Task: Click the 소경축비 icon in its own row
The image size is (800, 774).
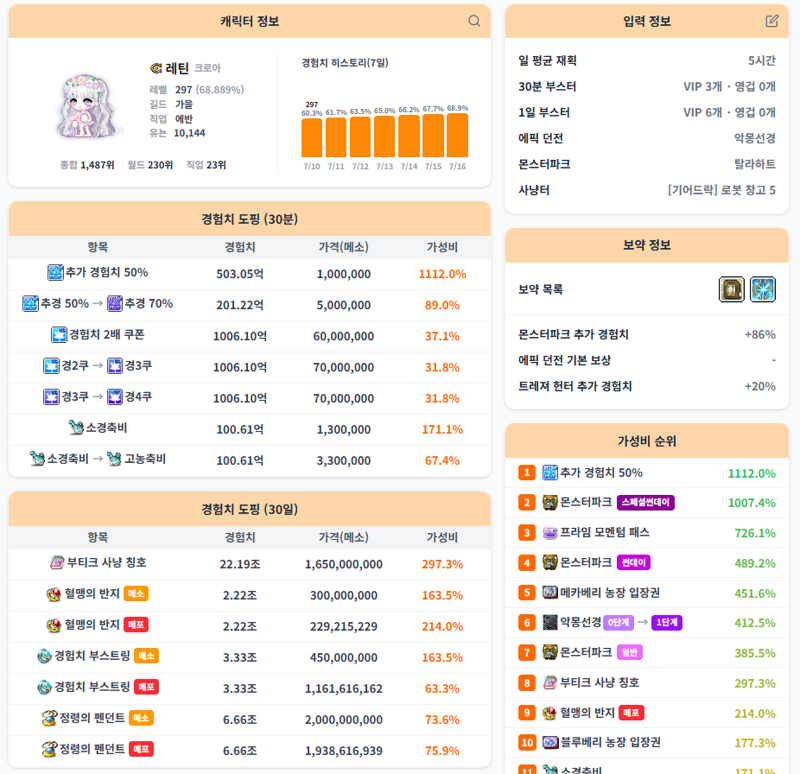Action: 76,428
